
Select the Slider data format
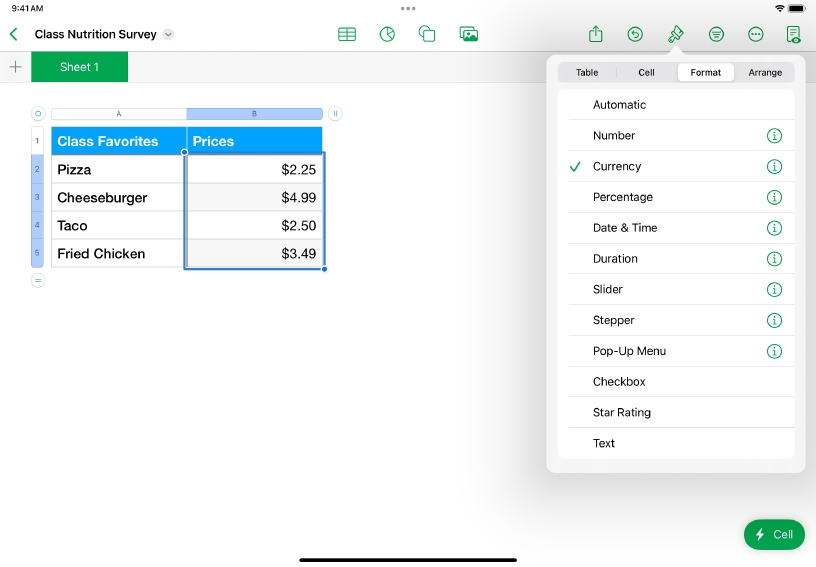click(608, 289)
